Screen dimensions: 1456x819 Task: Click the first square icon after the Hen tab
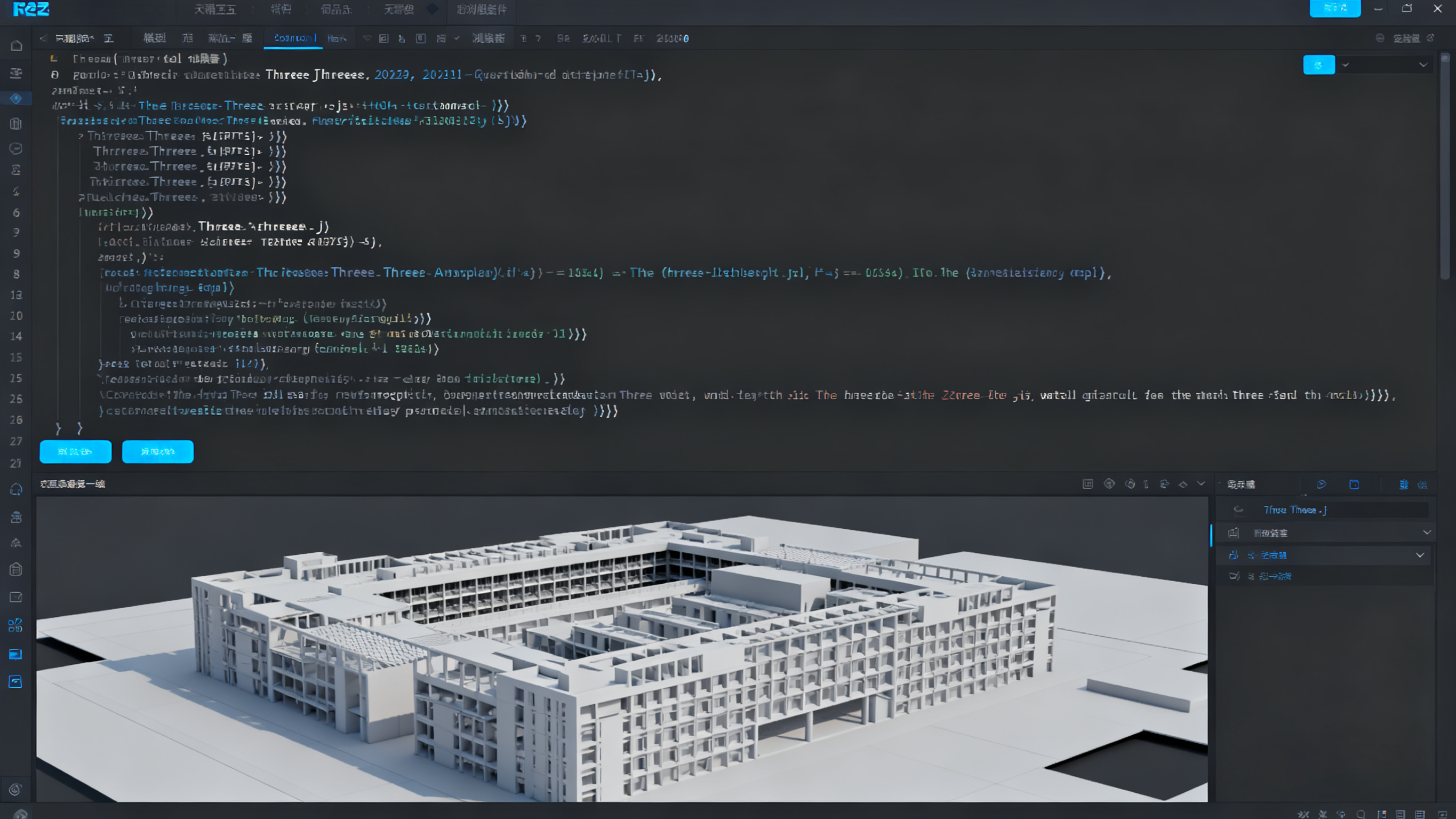pyautogui.click(x=384, y=38)
